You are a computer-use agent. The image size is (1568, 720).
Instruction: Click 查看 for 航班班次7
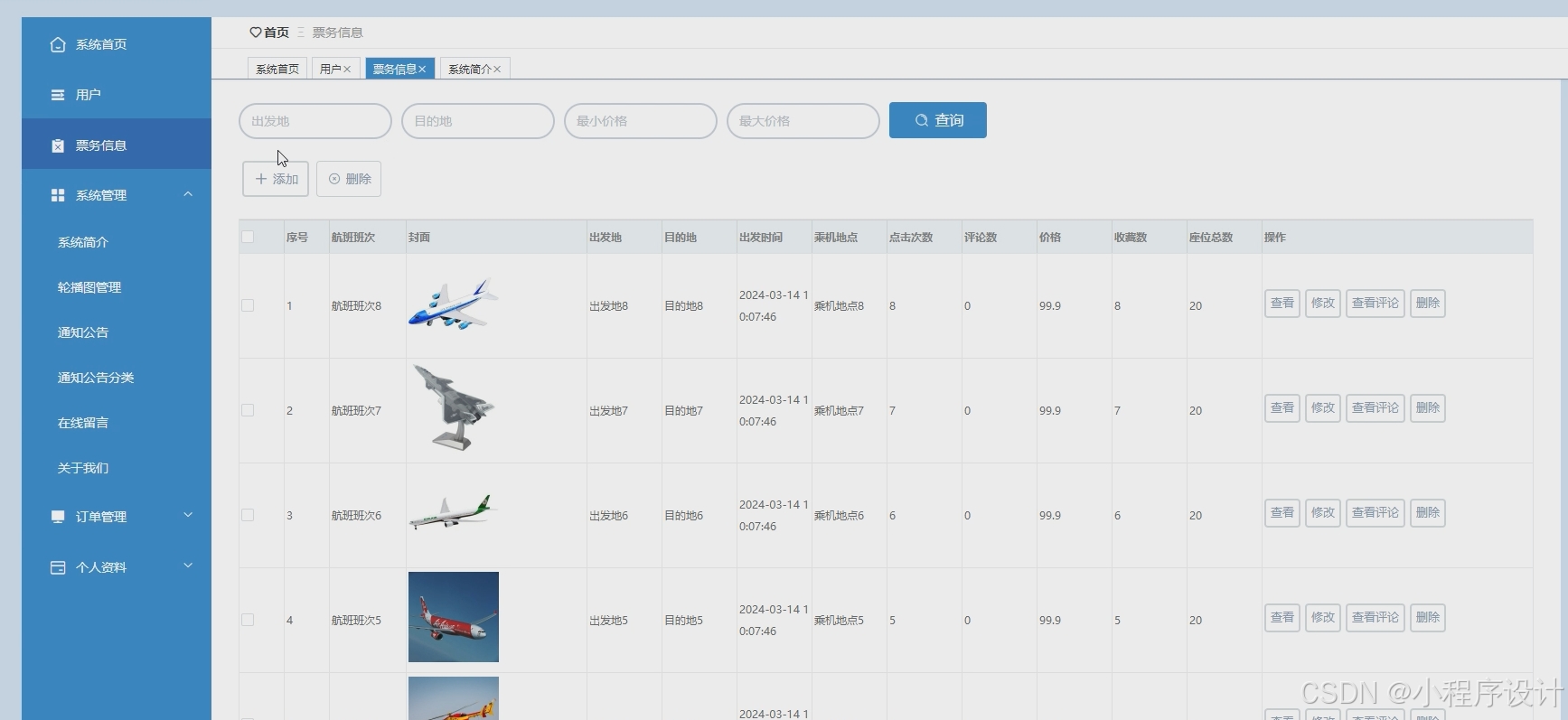click(x=1282, y=408)
